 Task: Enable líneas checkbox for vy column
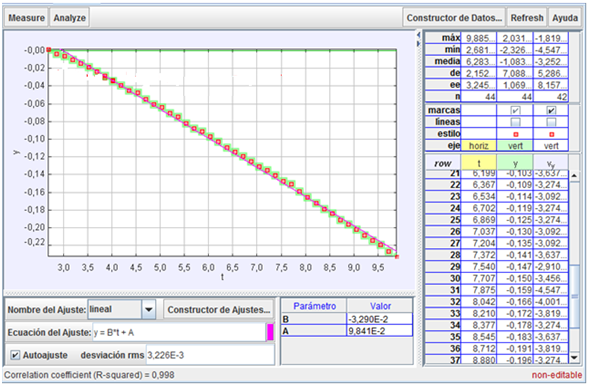[x=551, y=122]
